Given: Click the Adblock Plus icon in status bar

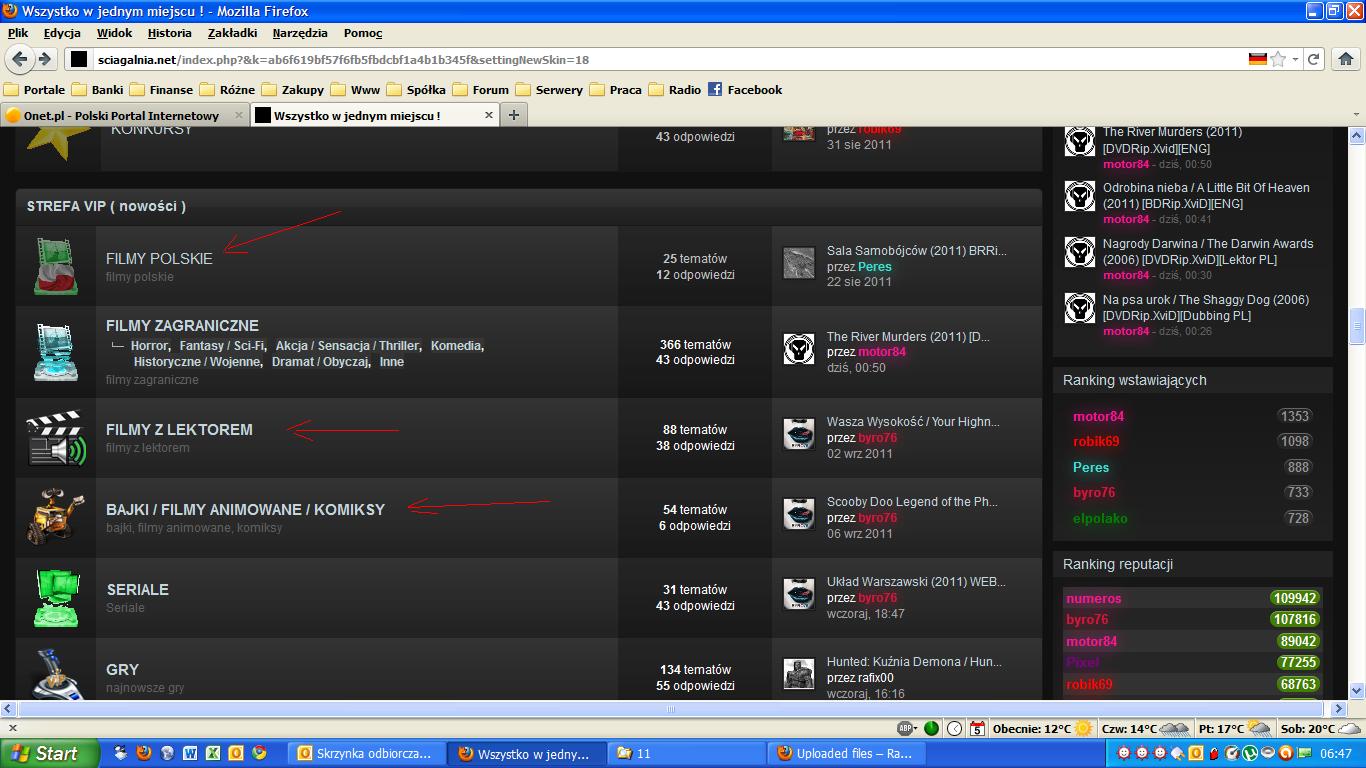Looking at the screenshot, I should 906,728.
